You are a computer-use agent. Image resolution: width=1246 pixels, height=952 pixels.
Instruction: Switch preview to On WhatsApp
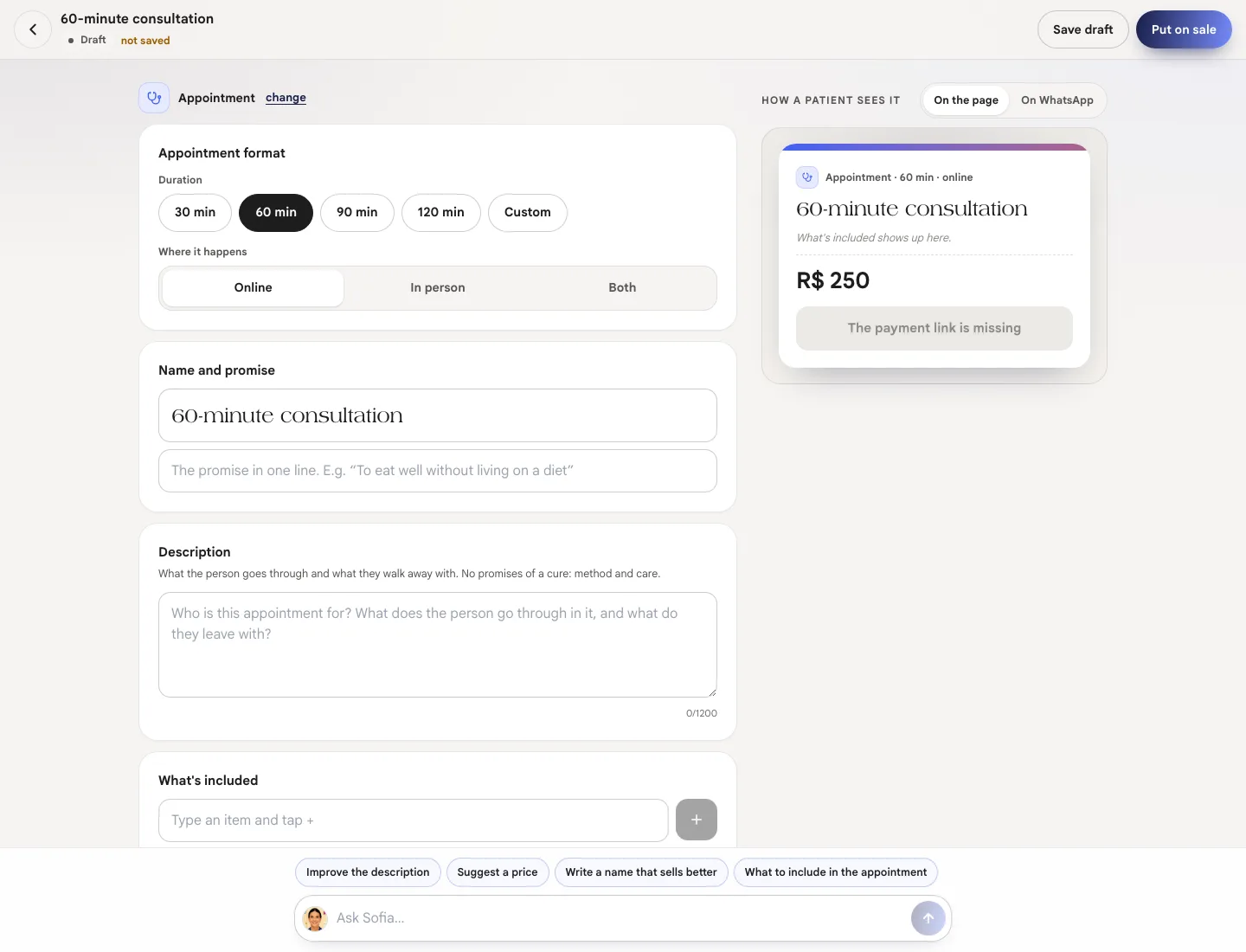point(1057,100)
